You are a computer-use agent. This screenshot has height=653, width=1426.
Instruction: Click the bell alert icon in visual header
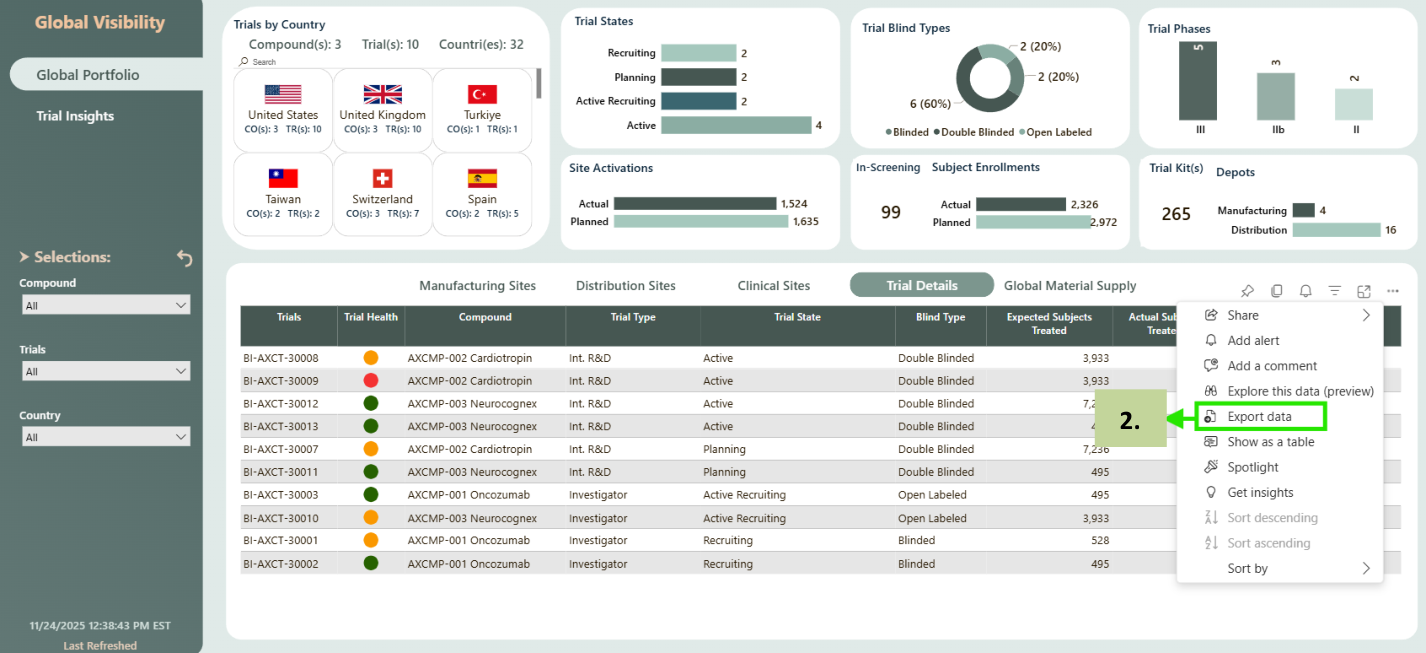pyautogui.click(x=1305, y=291)
